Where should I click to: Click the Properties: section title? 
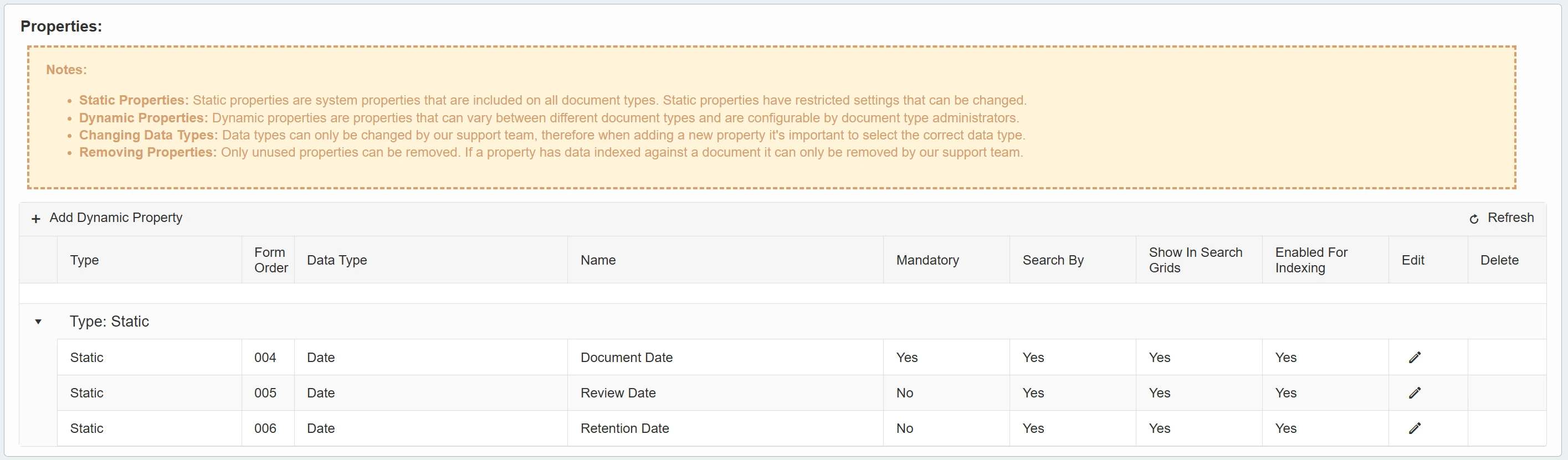62,26
